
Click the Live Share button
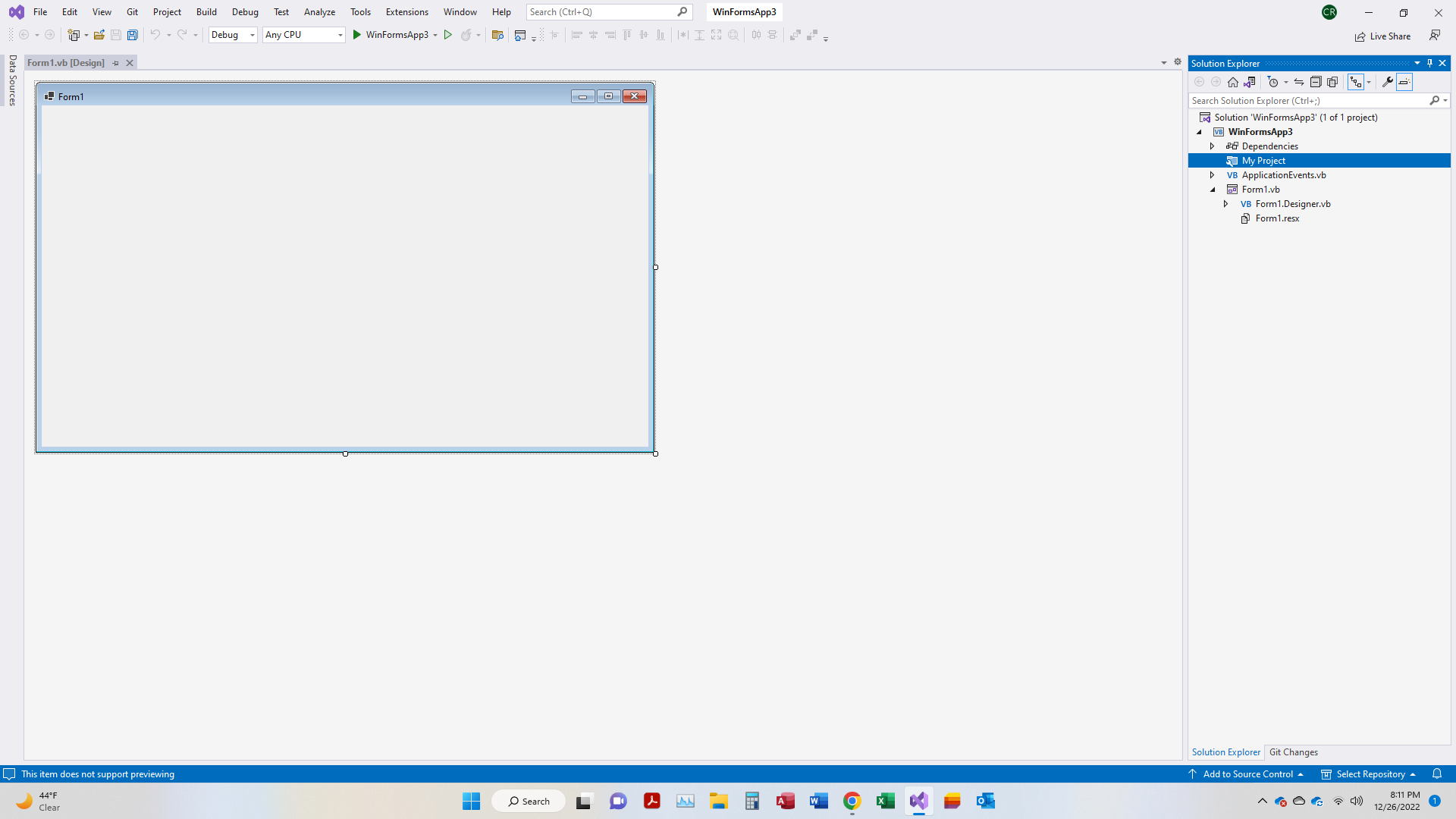[1382, 36]
